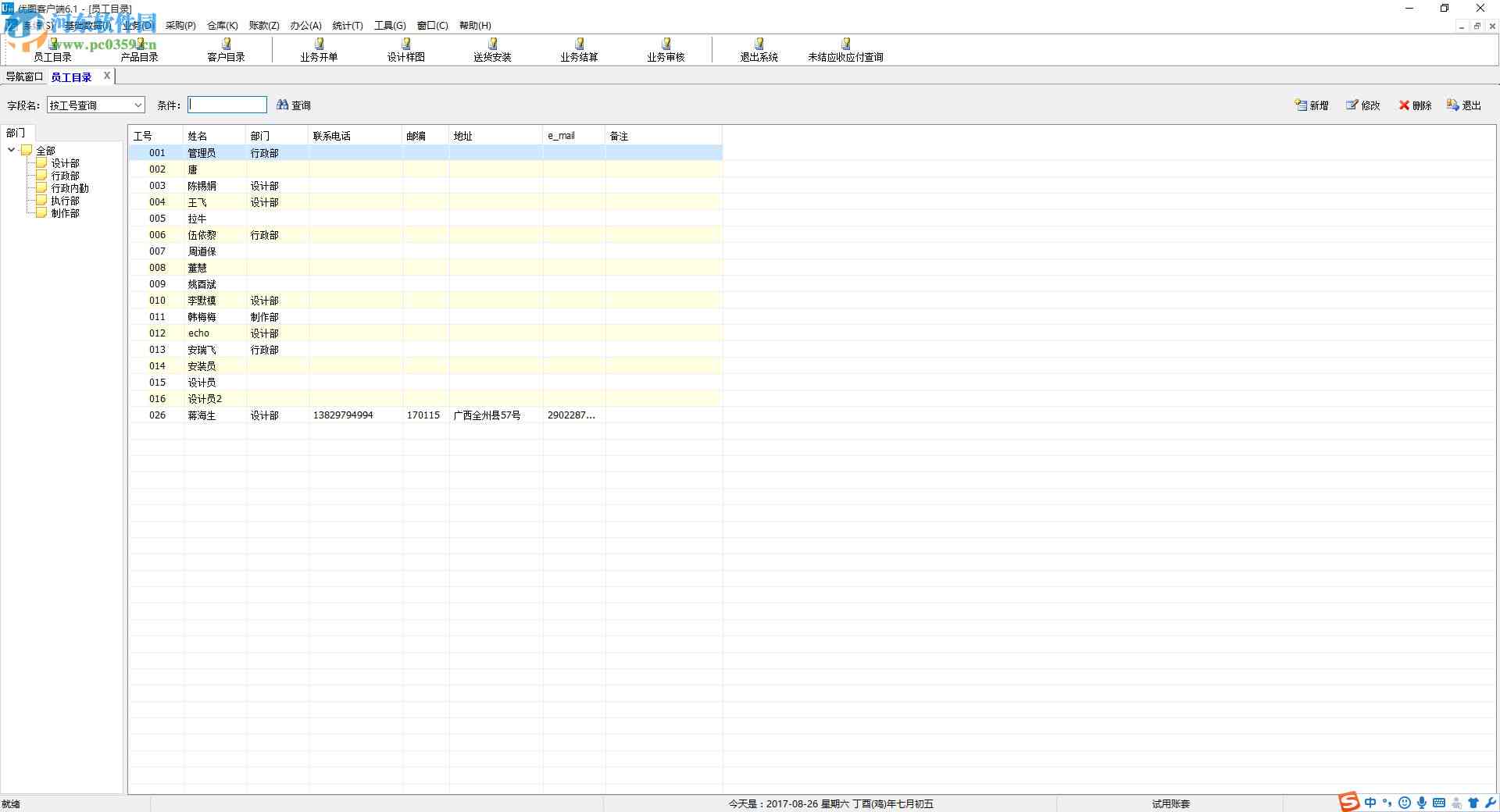The width and height of the screenshot is (1500, 812).
Task: Toggle Chinese/English input mode 中
Action: click(1370, 803)
